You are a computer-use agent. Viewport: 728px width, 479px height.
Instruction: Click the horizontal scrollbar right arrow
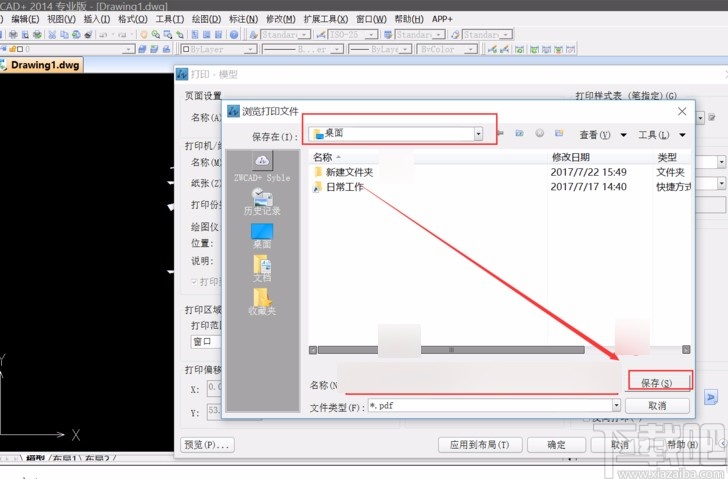click(686, 350)
